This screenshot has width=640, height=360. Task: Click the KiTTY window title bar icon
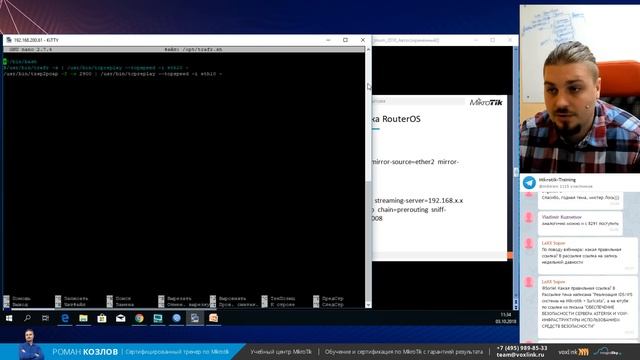pyautogui.click(x=9, y=40)
